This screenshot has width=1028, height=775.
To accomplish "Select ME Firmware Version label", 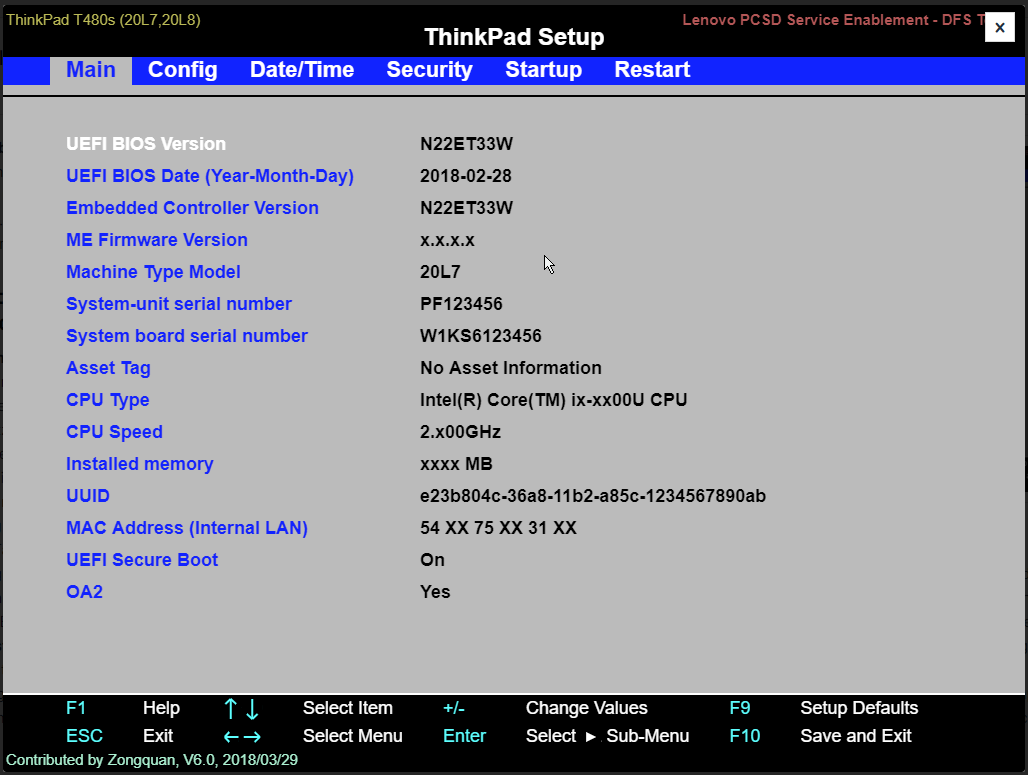I will click(x=157, y=240).
